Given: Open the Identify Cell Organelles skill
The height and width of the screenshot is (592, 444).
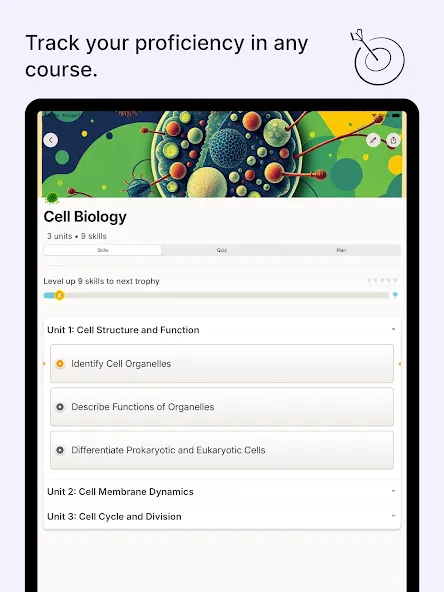Looking at the screenshot, I should click(222, 364).
